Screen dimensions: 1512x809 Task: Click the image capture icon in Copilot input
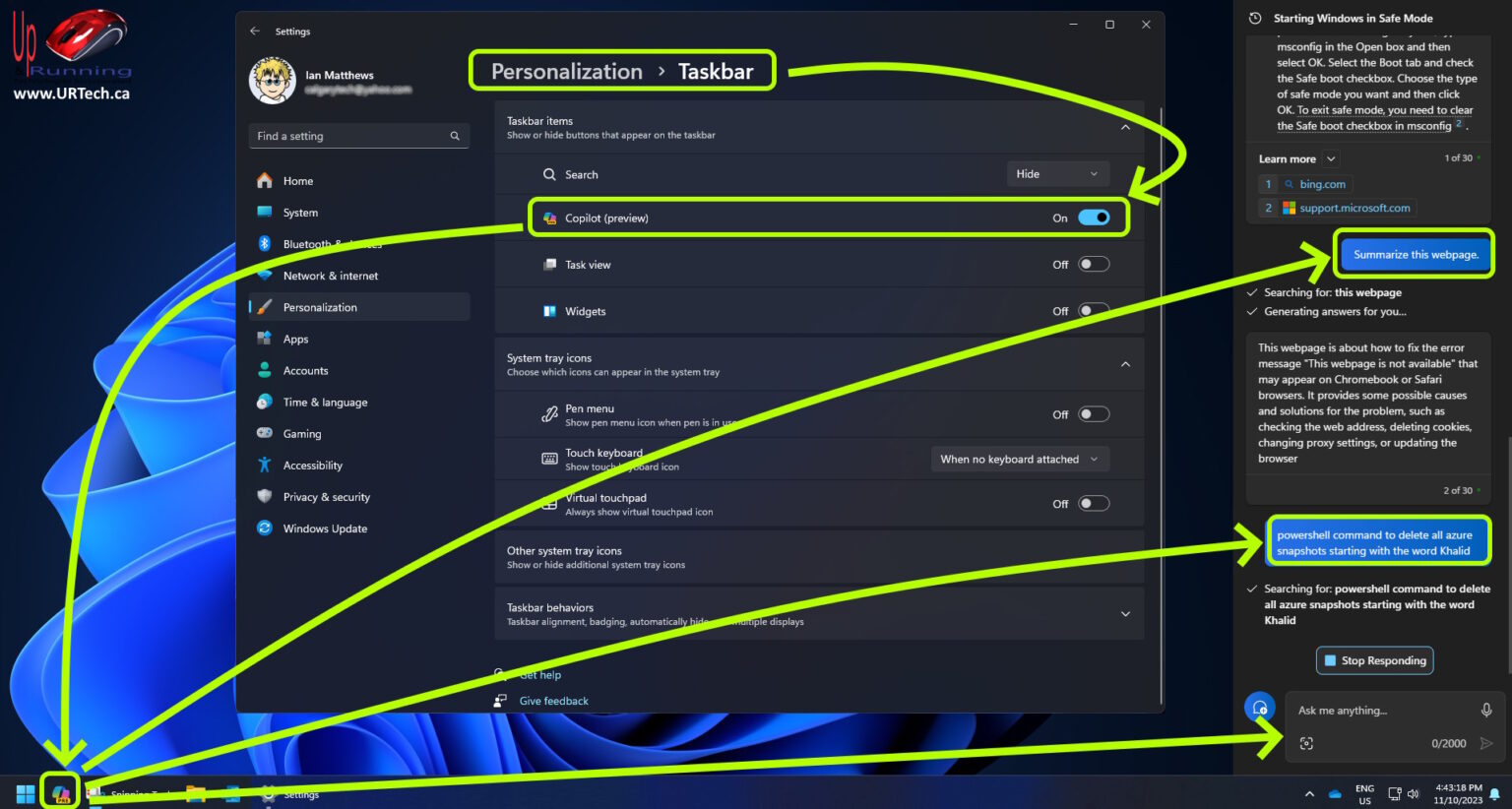tap(1306, 744)
